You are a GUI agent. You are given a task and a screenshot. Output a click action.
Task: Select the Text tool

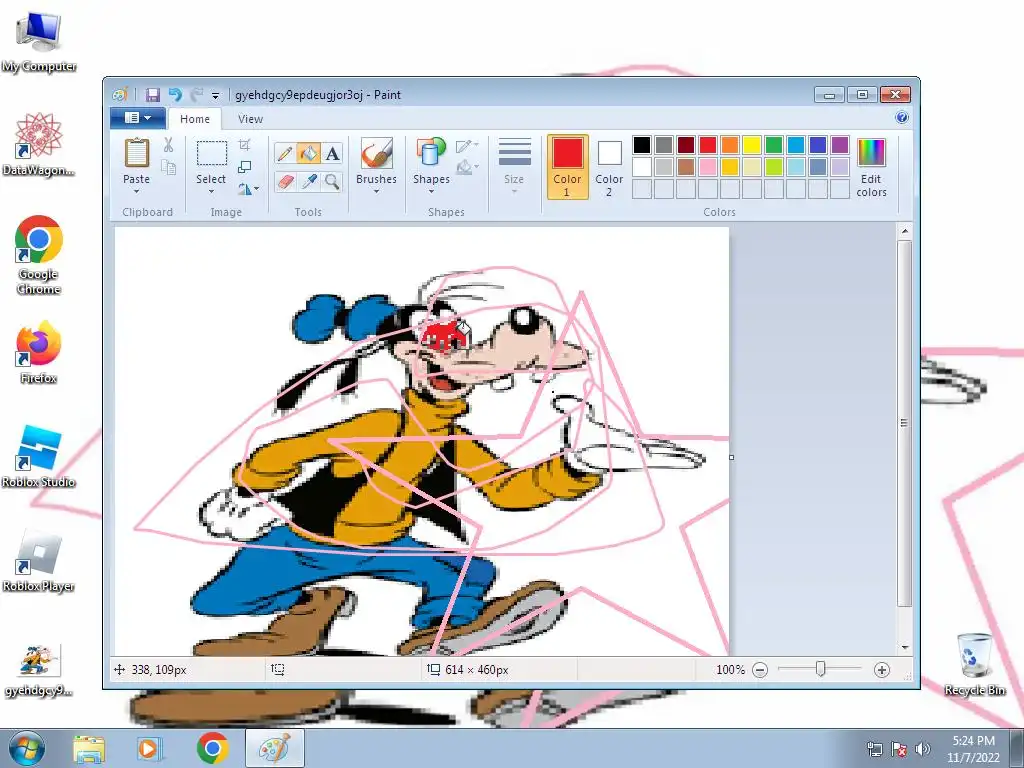coord(332,153)
